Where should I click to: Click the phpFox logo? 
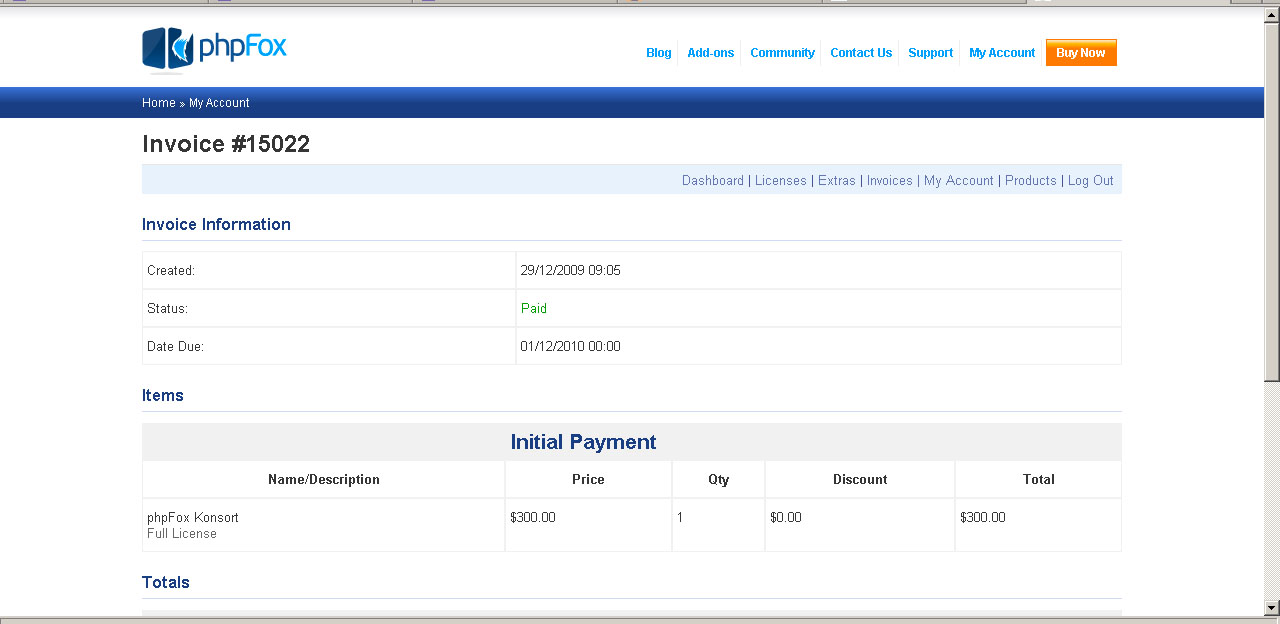(214, 49)
